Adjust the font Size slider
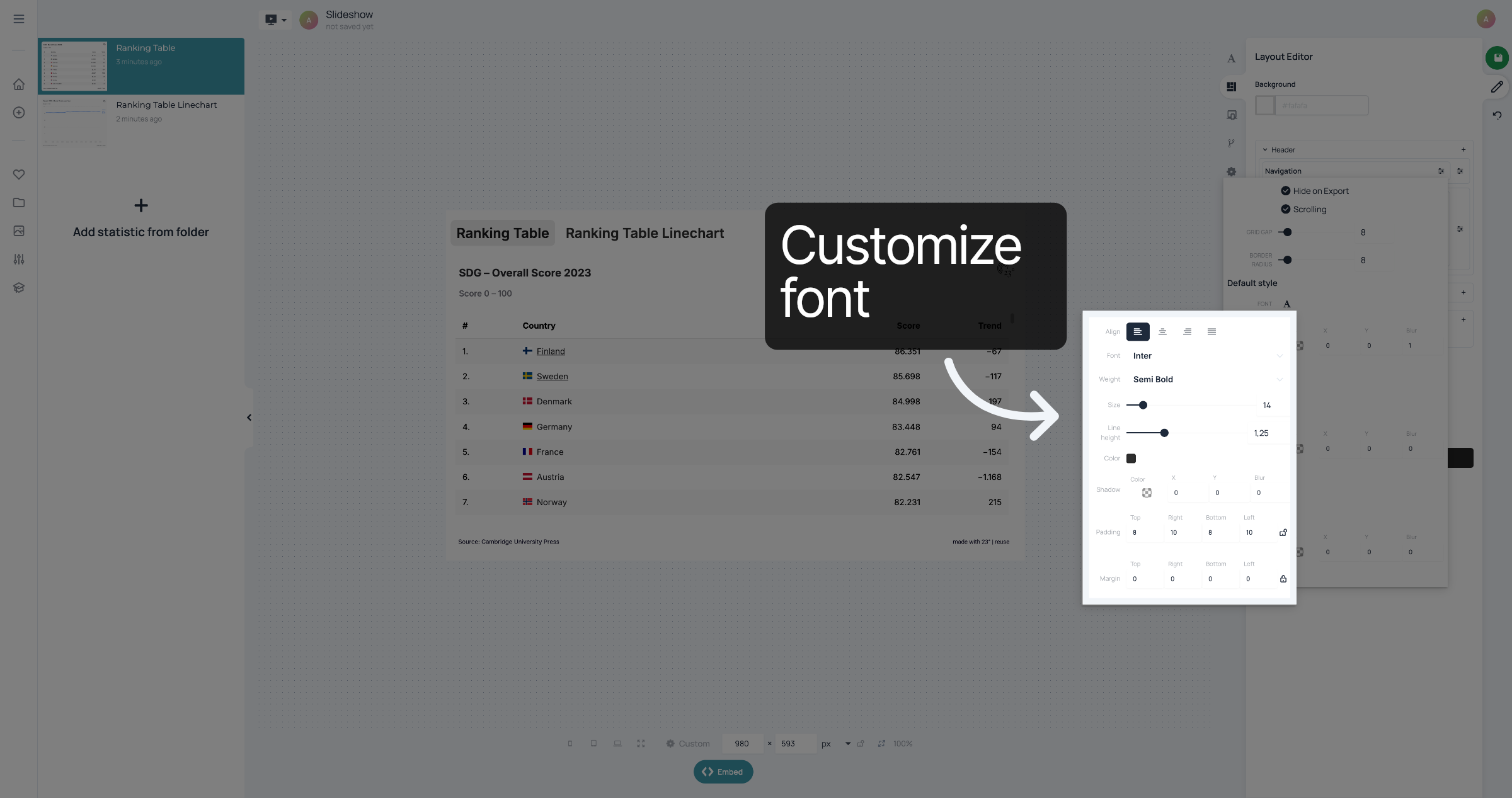 (x=1191, y=405)
